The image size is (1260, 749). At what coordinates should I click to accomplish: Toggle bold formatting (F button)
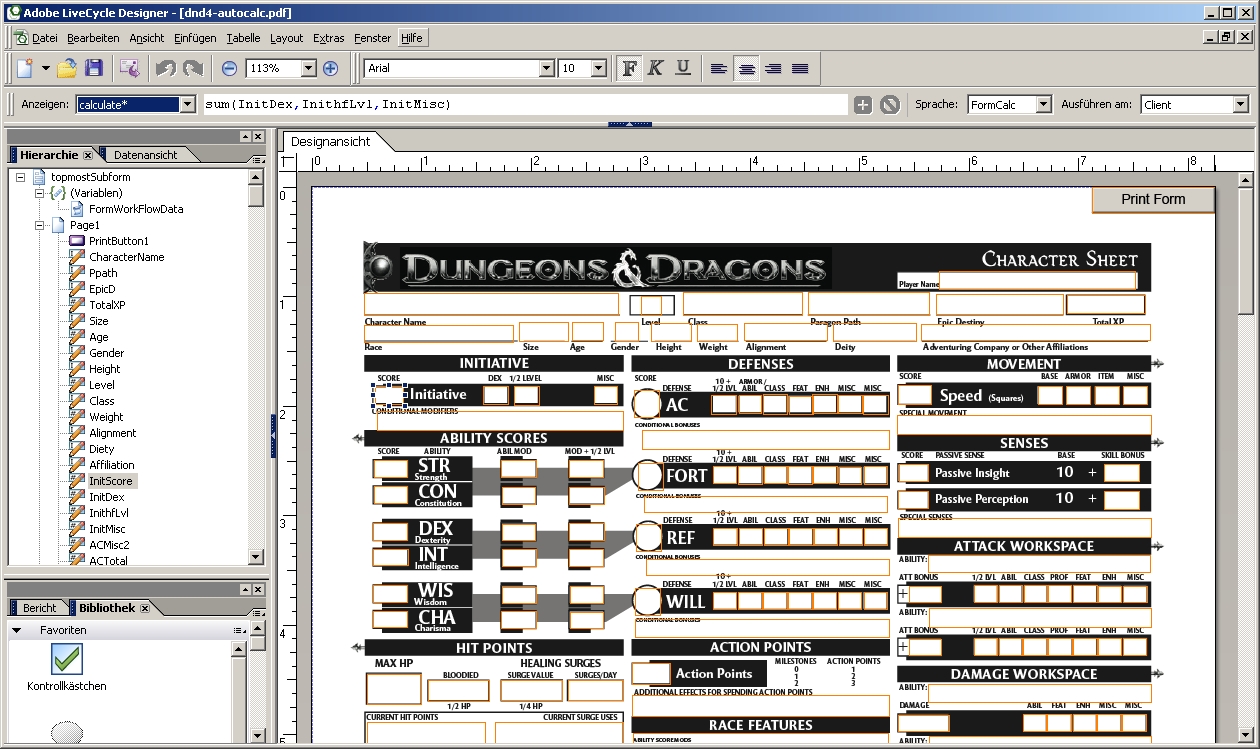tap(629, 69)
